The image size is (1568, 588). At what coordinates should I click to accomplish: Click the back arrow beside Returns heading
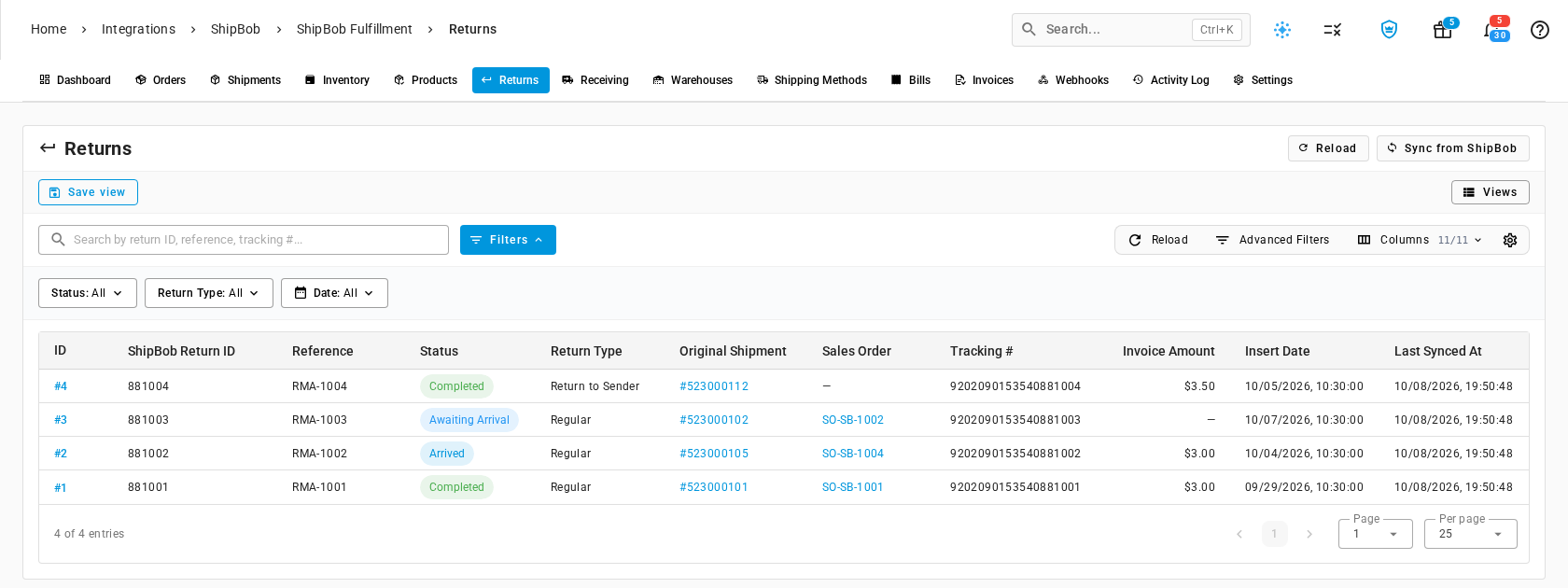[48, 147]
